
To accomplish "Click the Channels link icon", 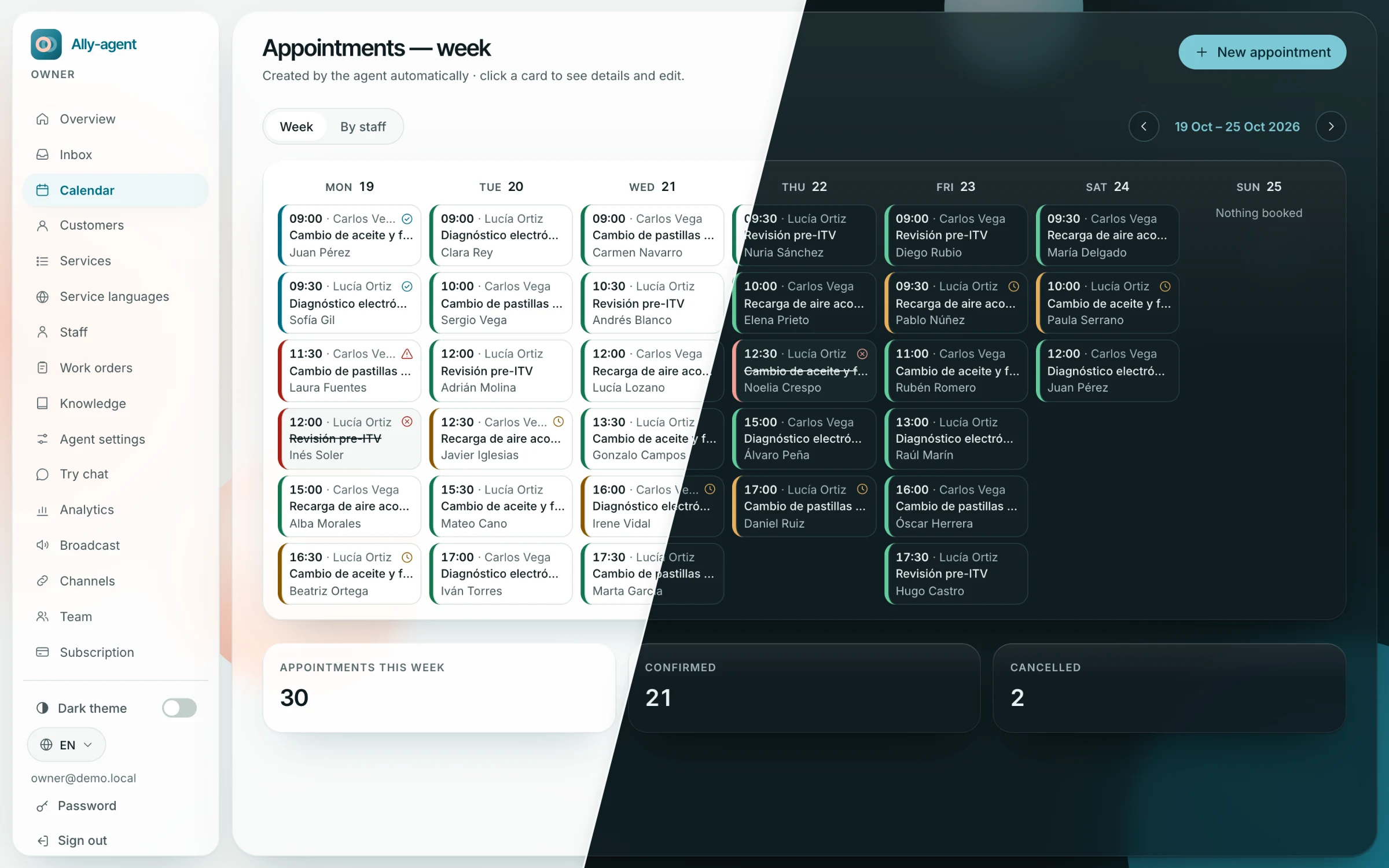I will tap(42, 581).
